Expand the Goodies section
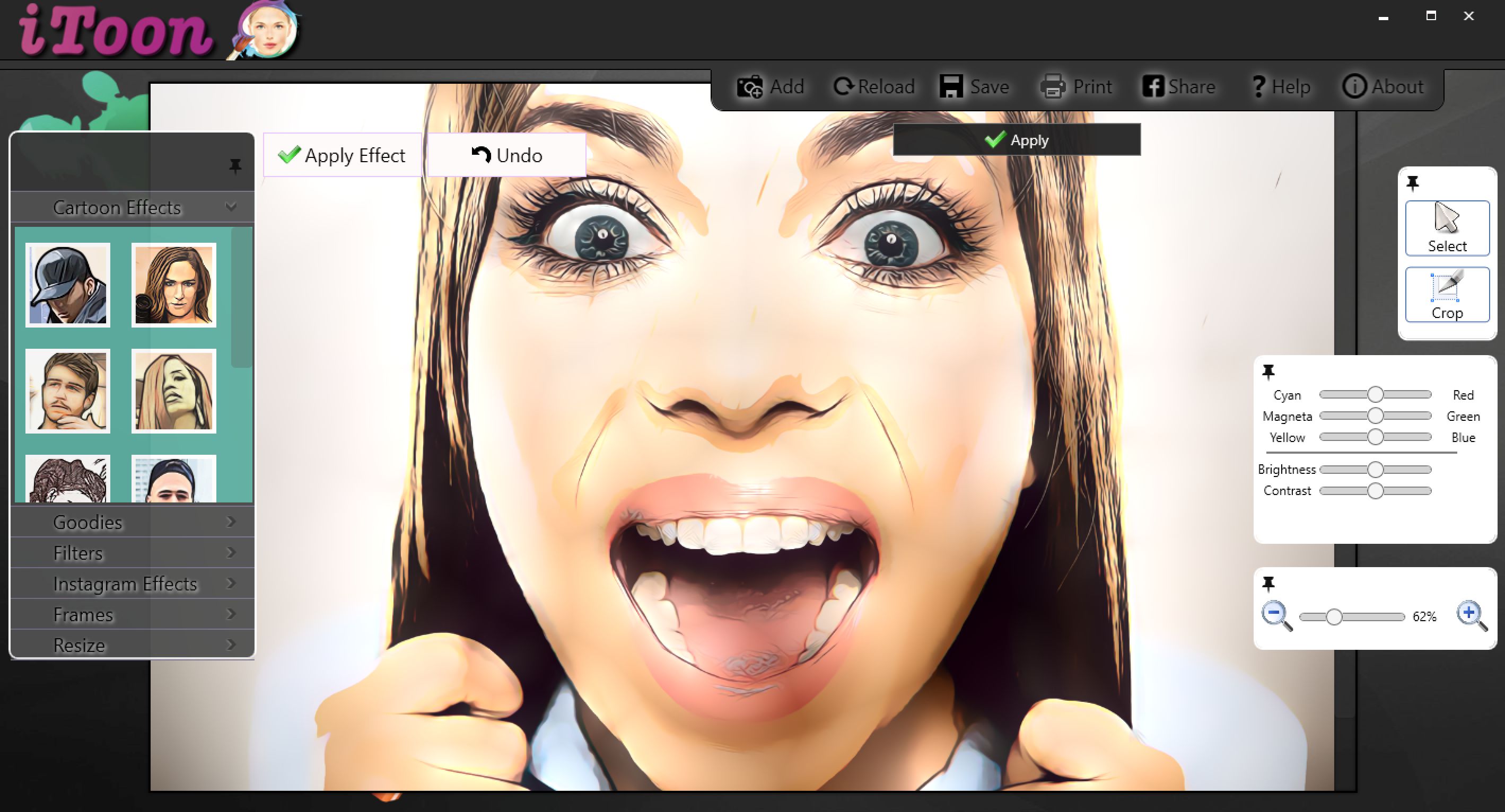Screen dimensions: 1505x812 point(133,522)
